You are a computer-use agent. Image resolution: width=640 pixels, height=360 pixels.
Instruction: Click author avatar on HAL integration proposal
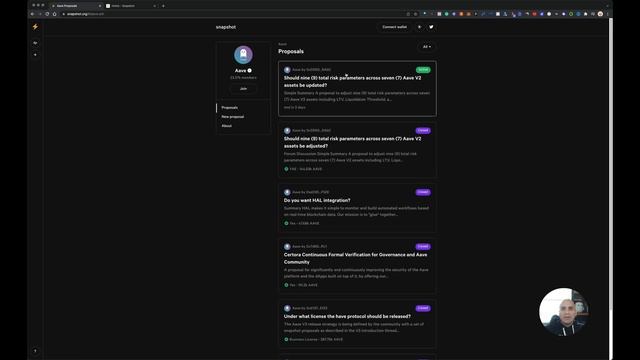point(287,192)
